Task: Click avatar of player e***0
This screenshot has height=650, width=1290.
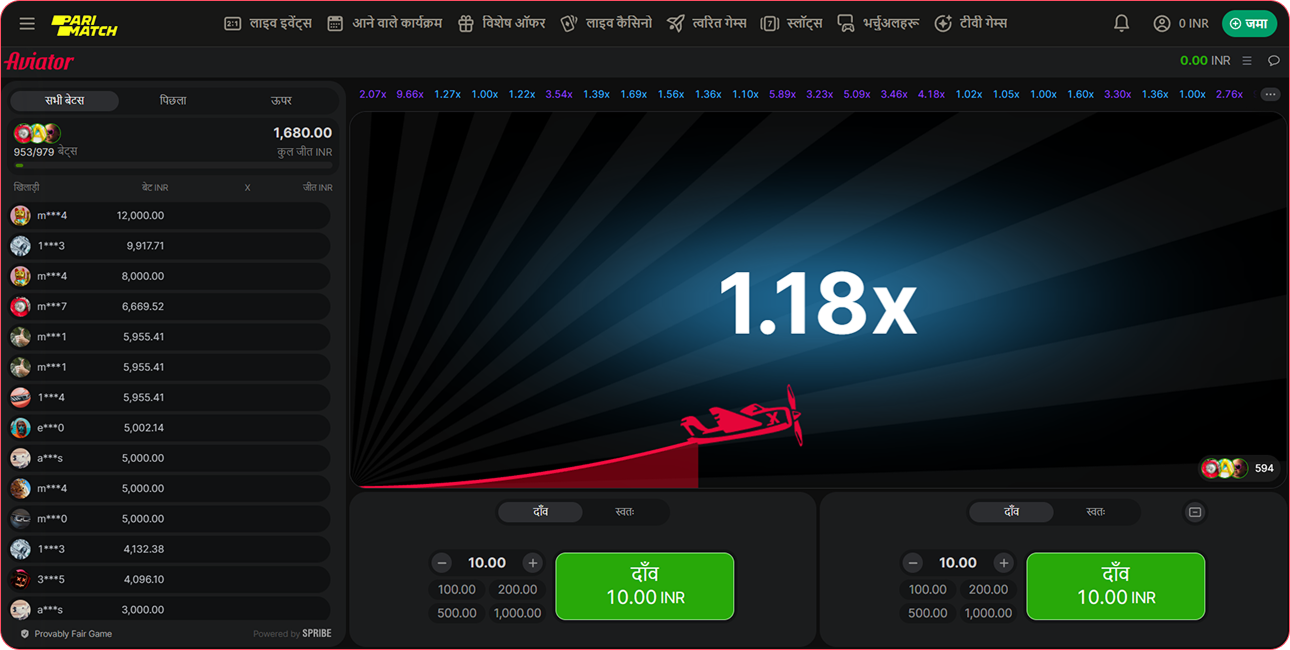Action: [20, 428]
